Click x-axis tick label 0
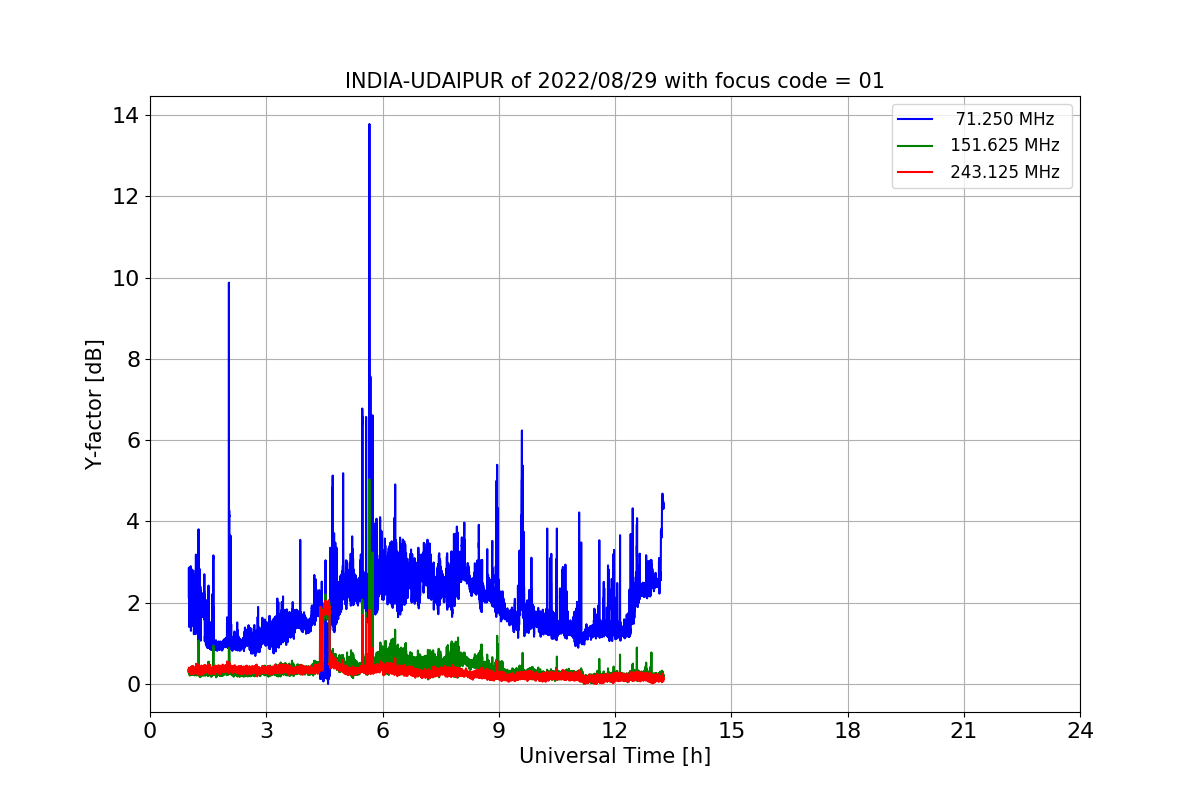Image resolution: width=1200 pixels, height=800 pixels. [150, 731]
